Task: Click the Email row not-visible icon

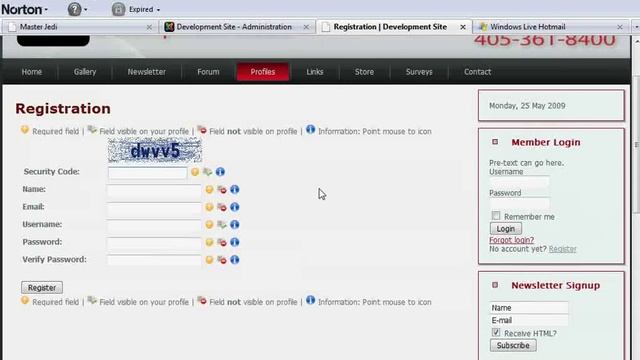Action: (x=222, y=207)
